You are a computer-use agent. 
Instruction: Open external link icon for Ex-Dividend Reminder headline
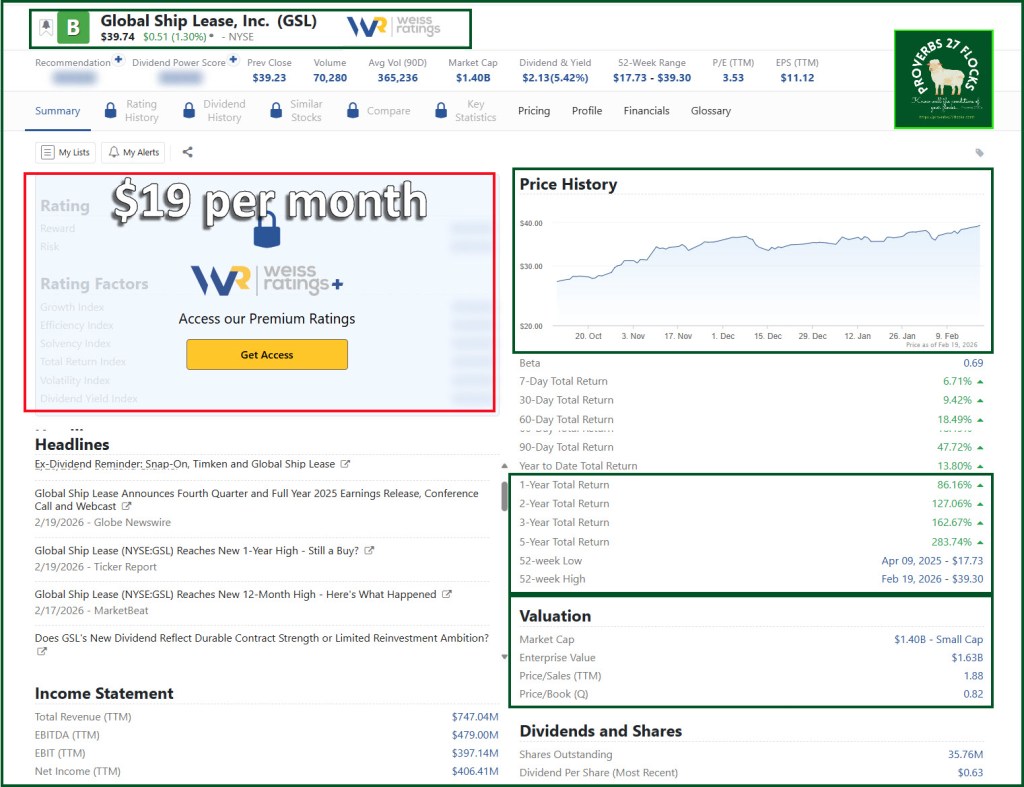345,465
